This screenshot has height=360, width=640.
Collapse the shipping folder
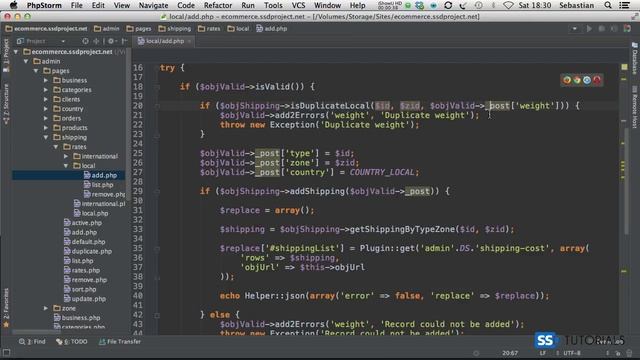click(x=46, y=137)
